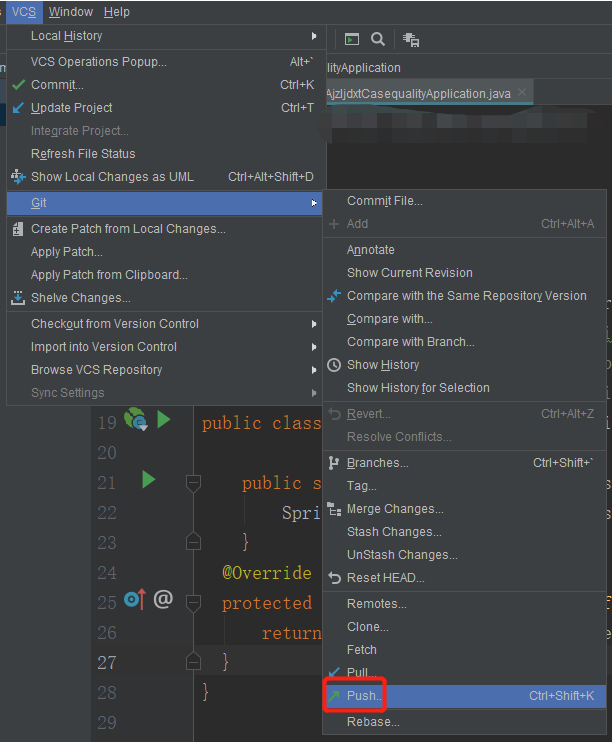Collapse the code fold marker on line 21
612x742 pixels.
pos(194,483)
